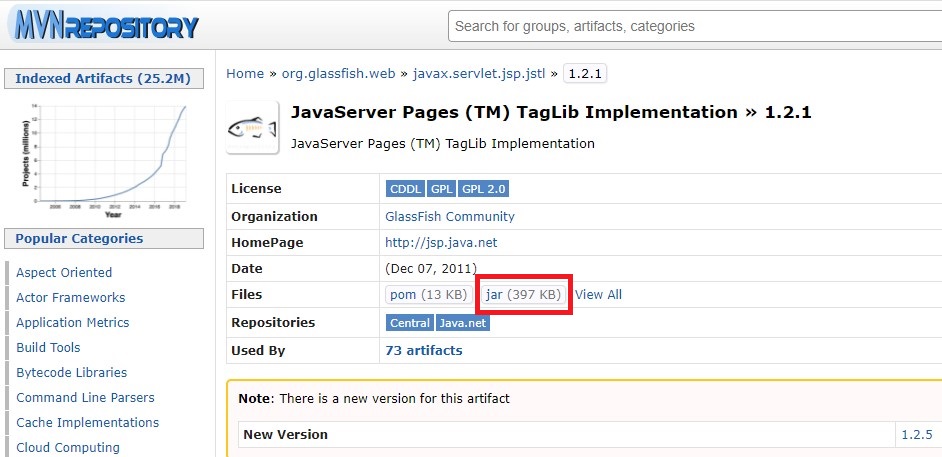Download the jar (397 KB) file
942x457 pixels.
pos(523,295)
